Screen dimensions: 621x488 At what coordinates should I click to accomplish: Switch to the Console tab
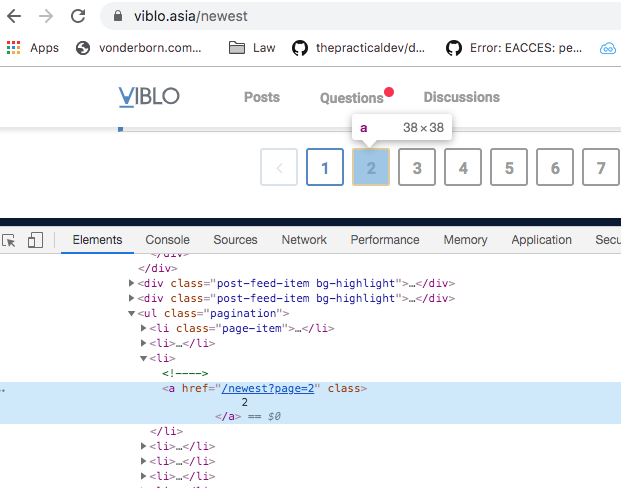pyautogui.click(x=167, y=240)
